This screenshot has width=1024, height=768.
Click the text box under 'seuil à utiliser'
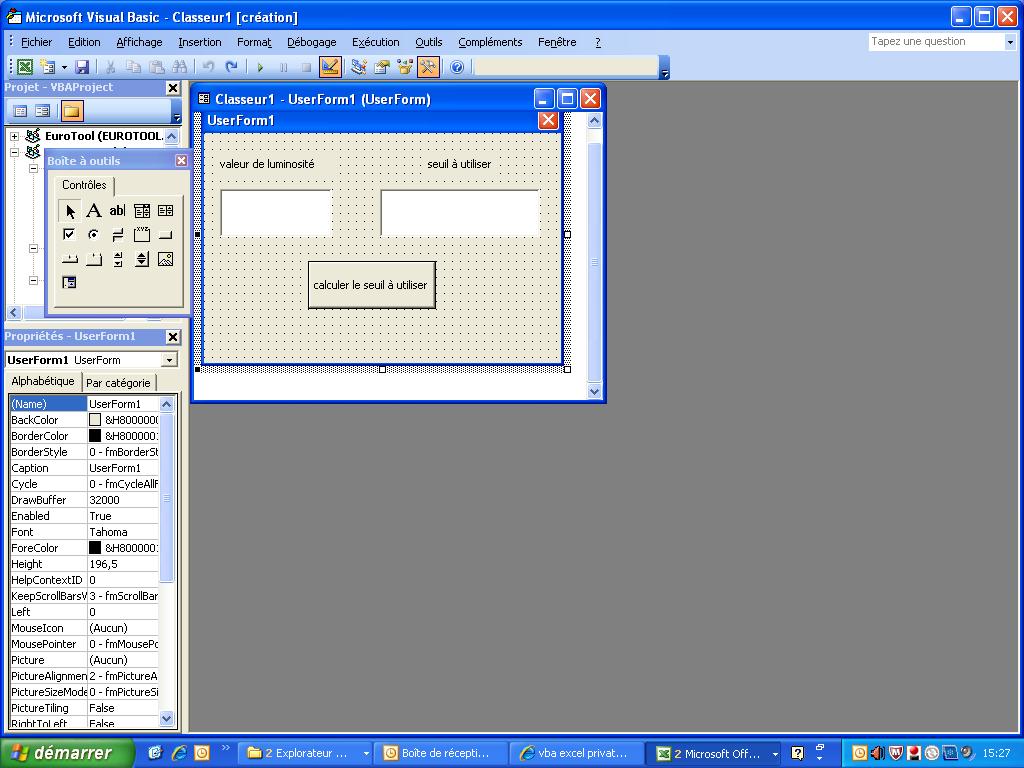click(x=460, y=213)
